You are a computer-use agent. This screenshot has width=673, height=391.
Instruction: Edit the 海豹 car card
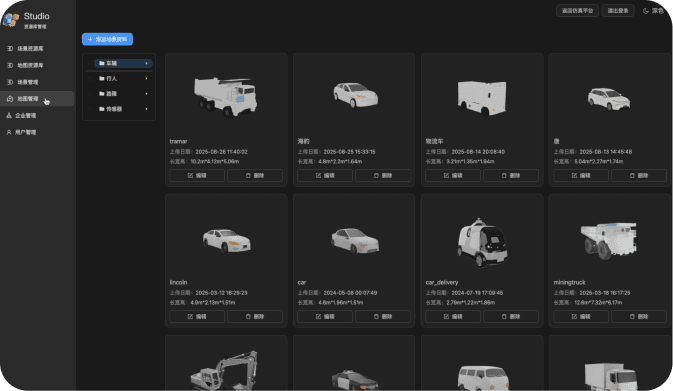coord(325,176)
